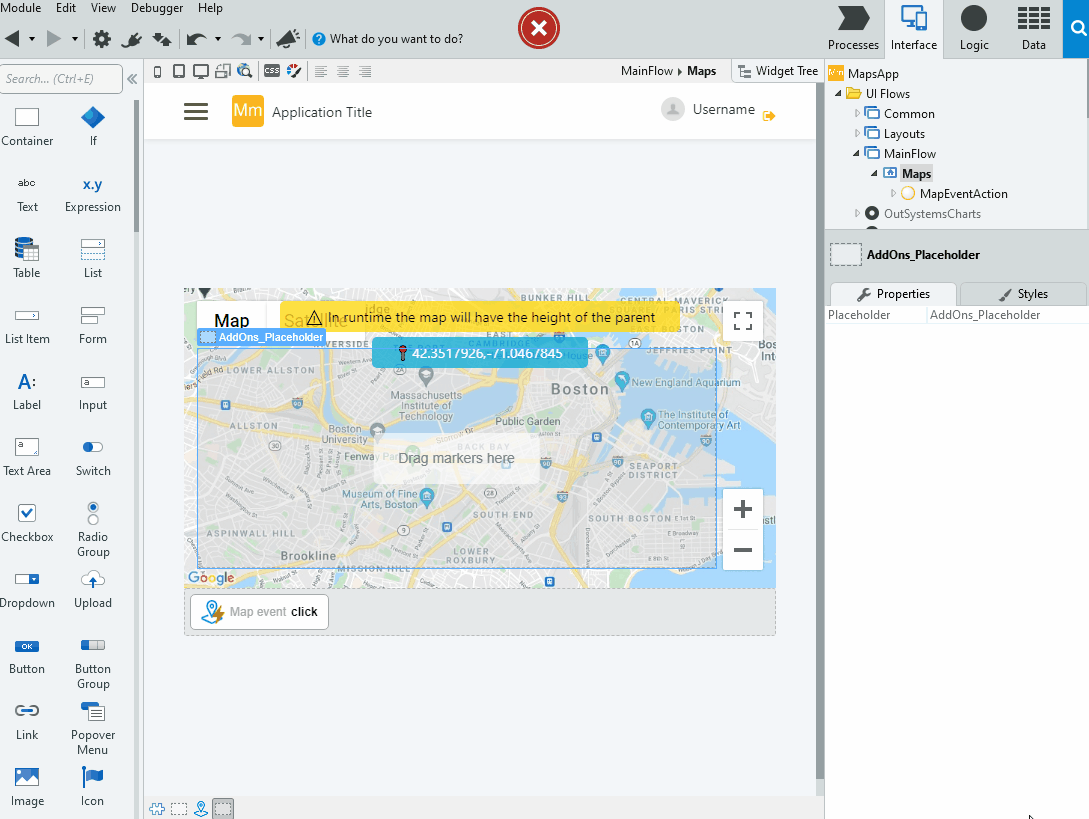The image size is (1089, 819).
Task: Open the Help menu
Action: tap(210, 8)
